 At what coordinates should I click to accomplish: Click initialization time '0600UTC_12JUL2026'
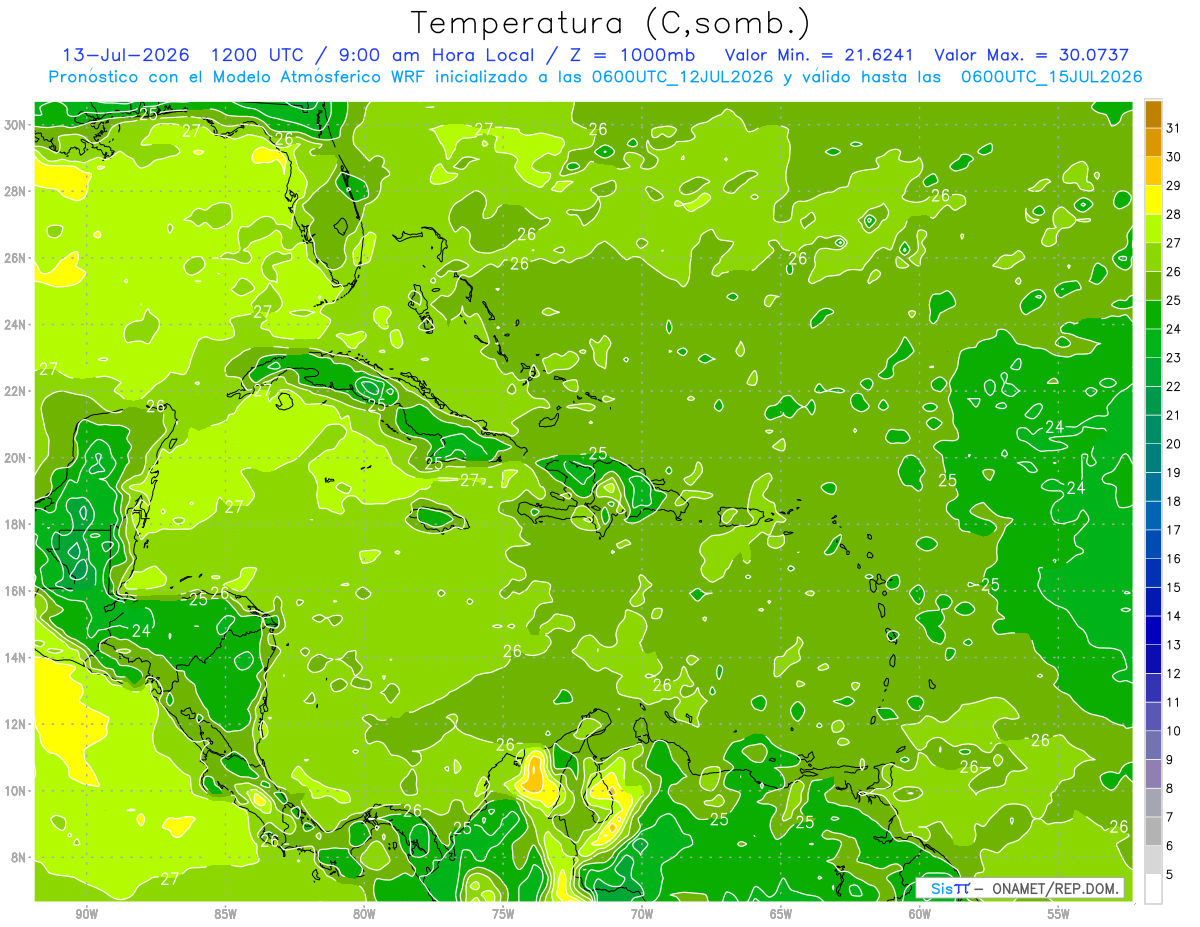coord(683,77)
